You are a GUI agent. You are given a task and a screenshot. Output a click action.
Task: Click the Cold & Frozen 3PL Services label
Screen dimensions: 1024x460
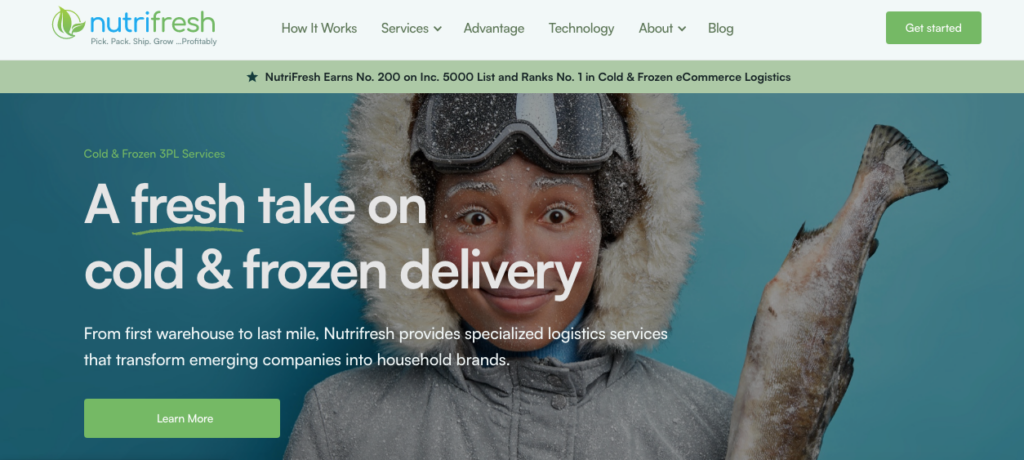coord(154,154)
